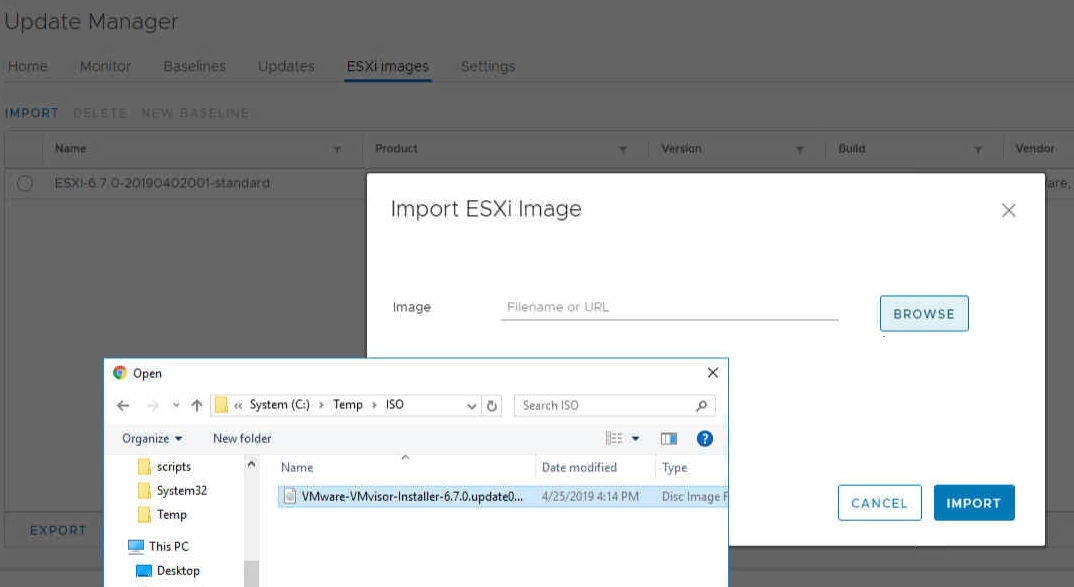This screenshot has width=1074, height=587.
Task: Select the ESXi images tab
Action: pos(388,66)
